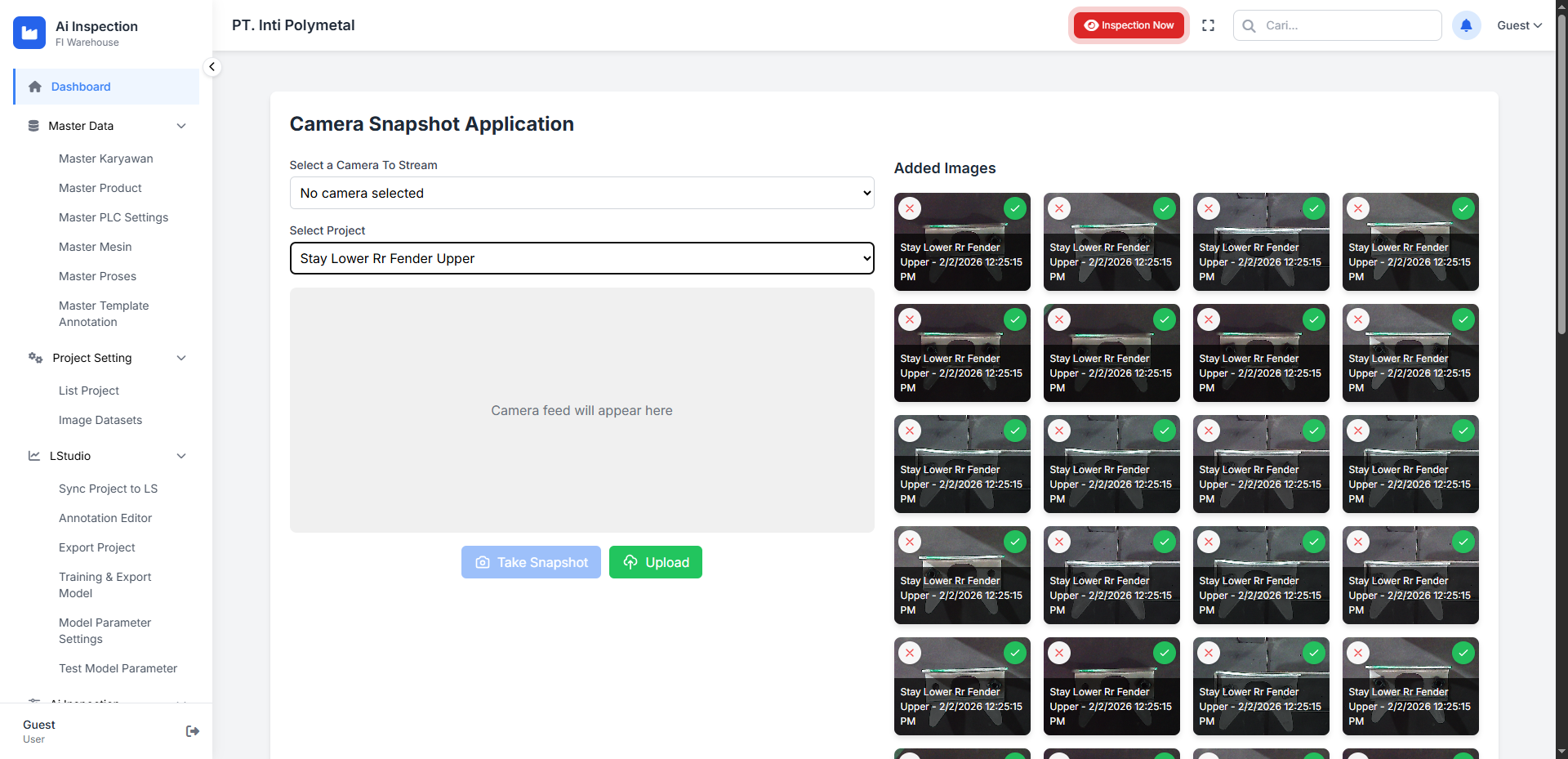Image resolution: width=1568 pixels, height=759 pixels.
Task: Open Export Project
Action: pyautogui.click(x=97, y=547)
